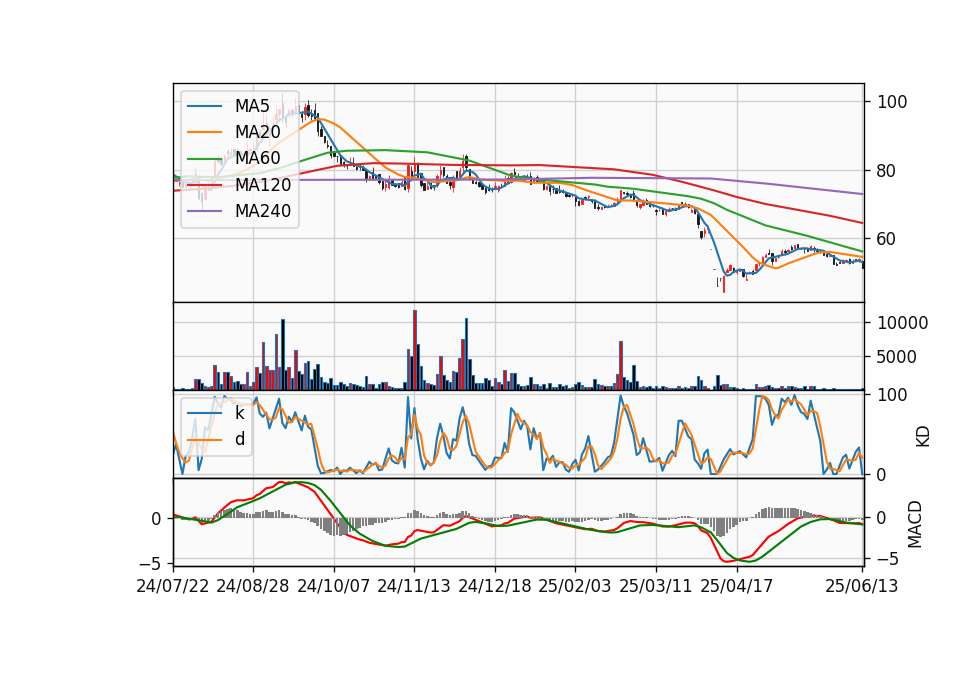Click the 24/11/13 date axis label
This screenshot has height=690, width=960.
[x=414, y=586]
